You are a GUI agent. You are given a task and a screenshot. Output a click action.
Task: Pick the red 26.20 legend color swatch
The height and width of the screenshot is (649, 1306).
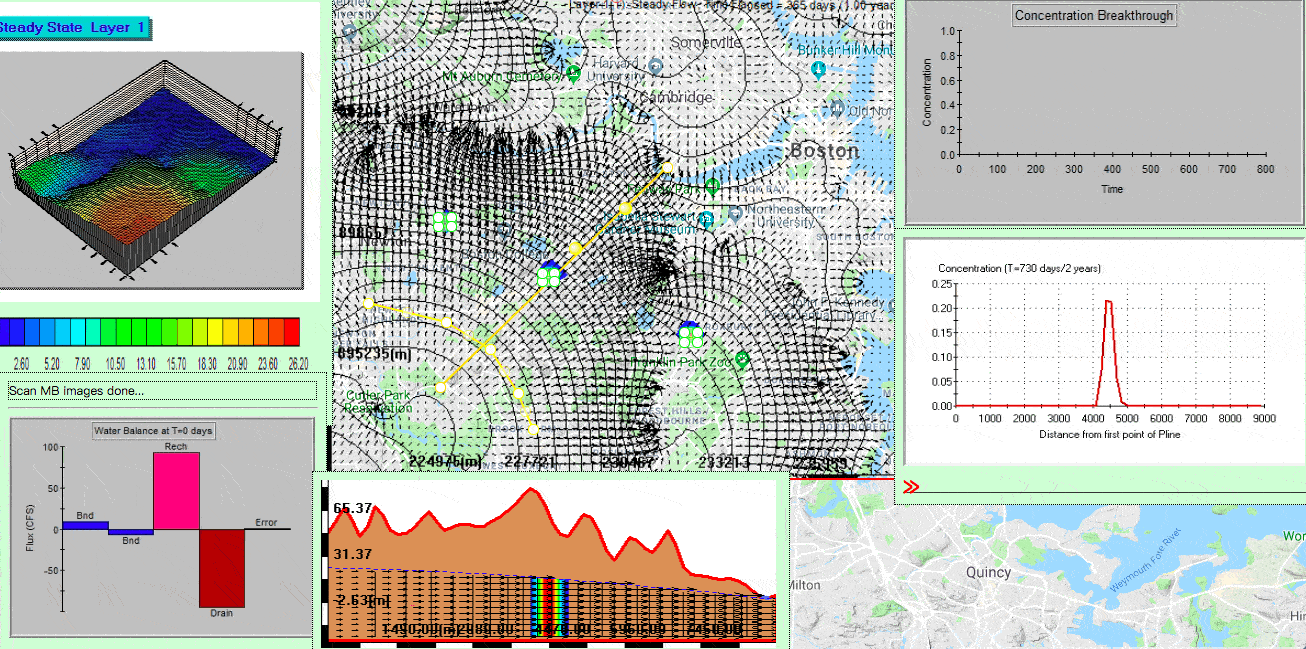pyautogui.click(x=292, y=330)
